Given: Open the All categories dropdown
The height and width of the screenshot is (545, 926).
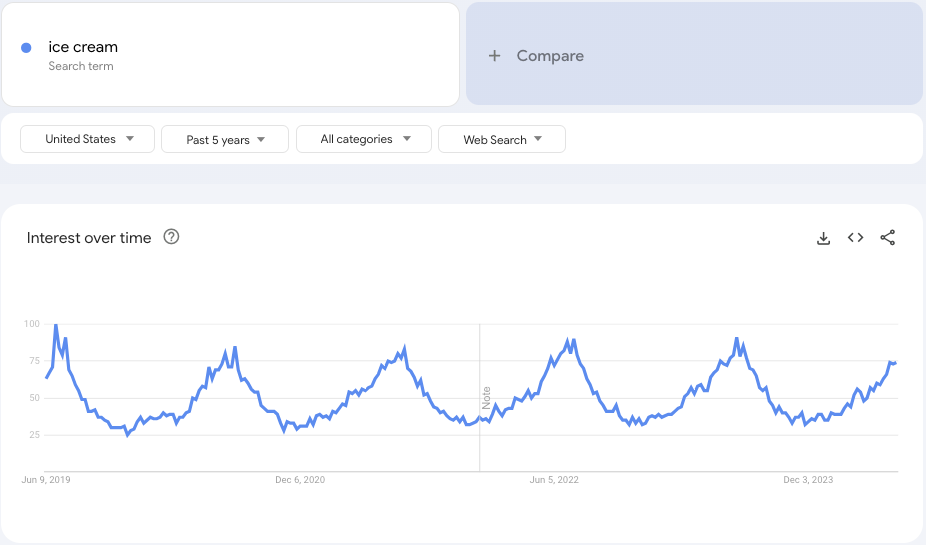Looking at the screenshot, I should (364, 139).
